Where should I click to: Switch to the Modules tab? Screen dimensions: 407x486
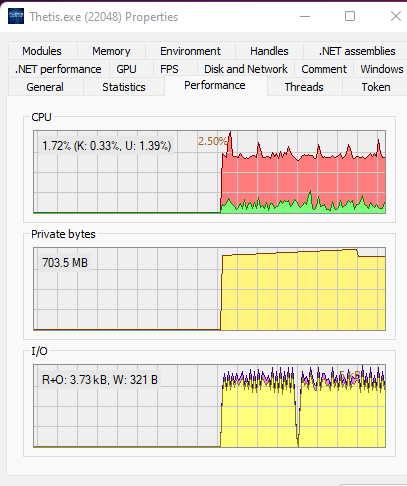[42, 51]
